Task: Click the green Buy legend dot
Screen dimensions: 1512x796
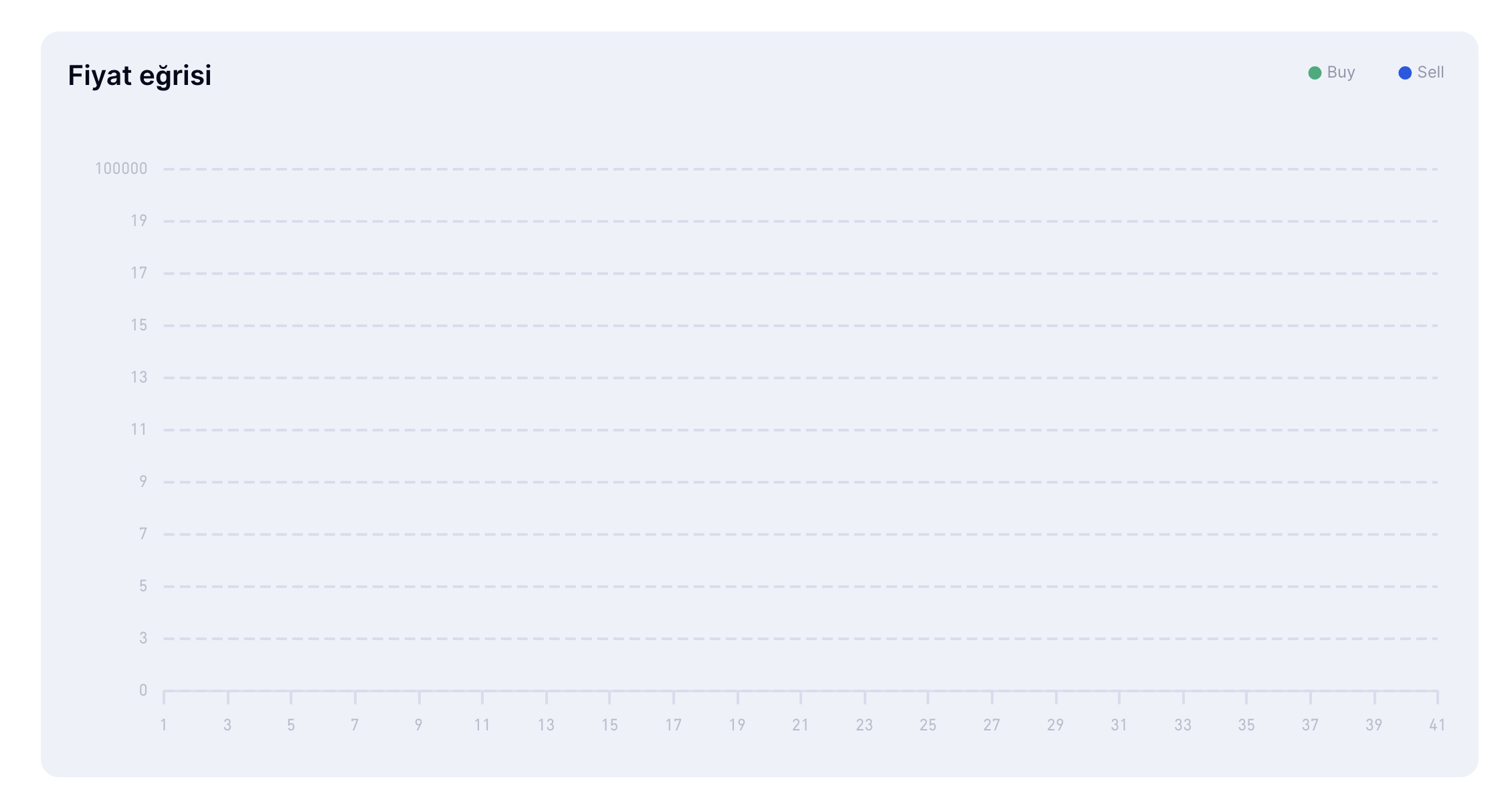Action: 1315,73
